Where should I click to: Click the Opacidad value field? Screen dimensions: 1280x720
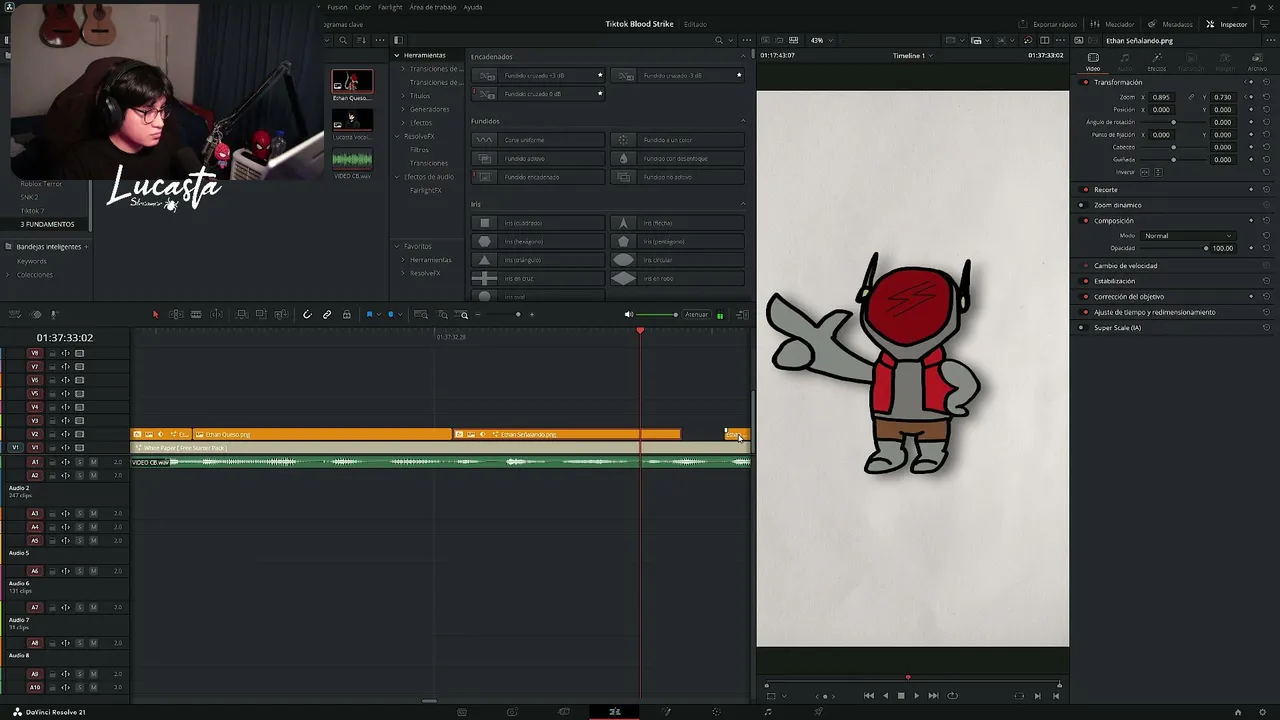(x=1222, y=248)
